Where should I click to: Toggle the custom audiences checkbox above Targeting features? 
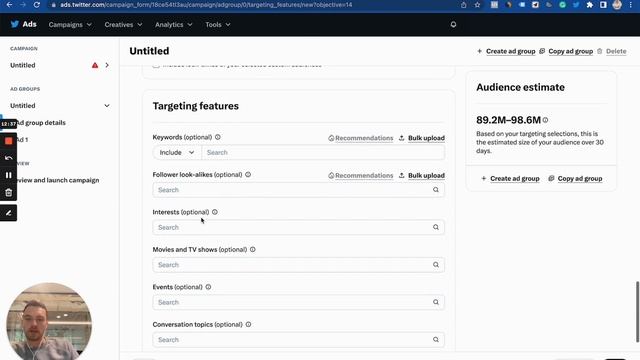[156, 65]
